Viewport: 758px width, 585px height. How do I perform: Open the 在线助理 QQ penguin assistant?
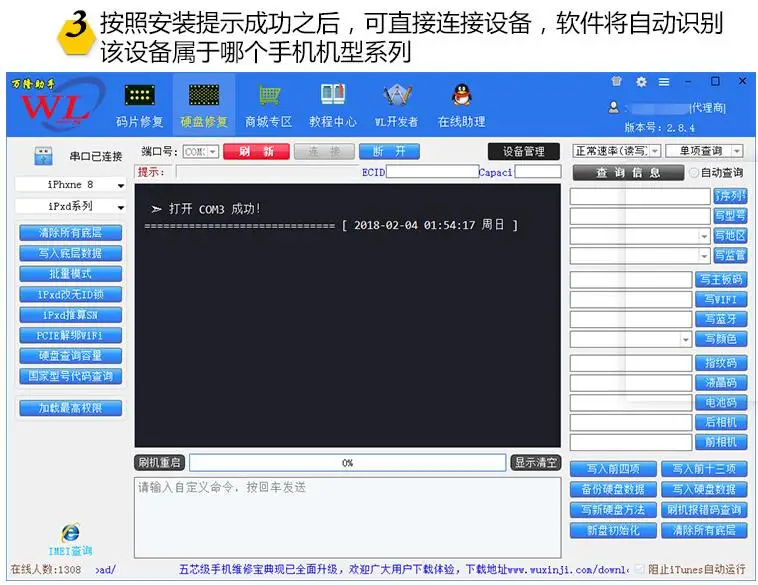(462, 105)
